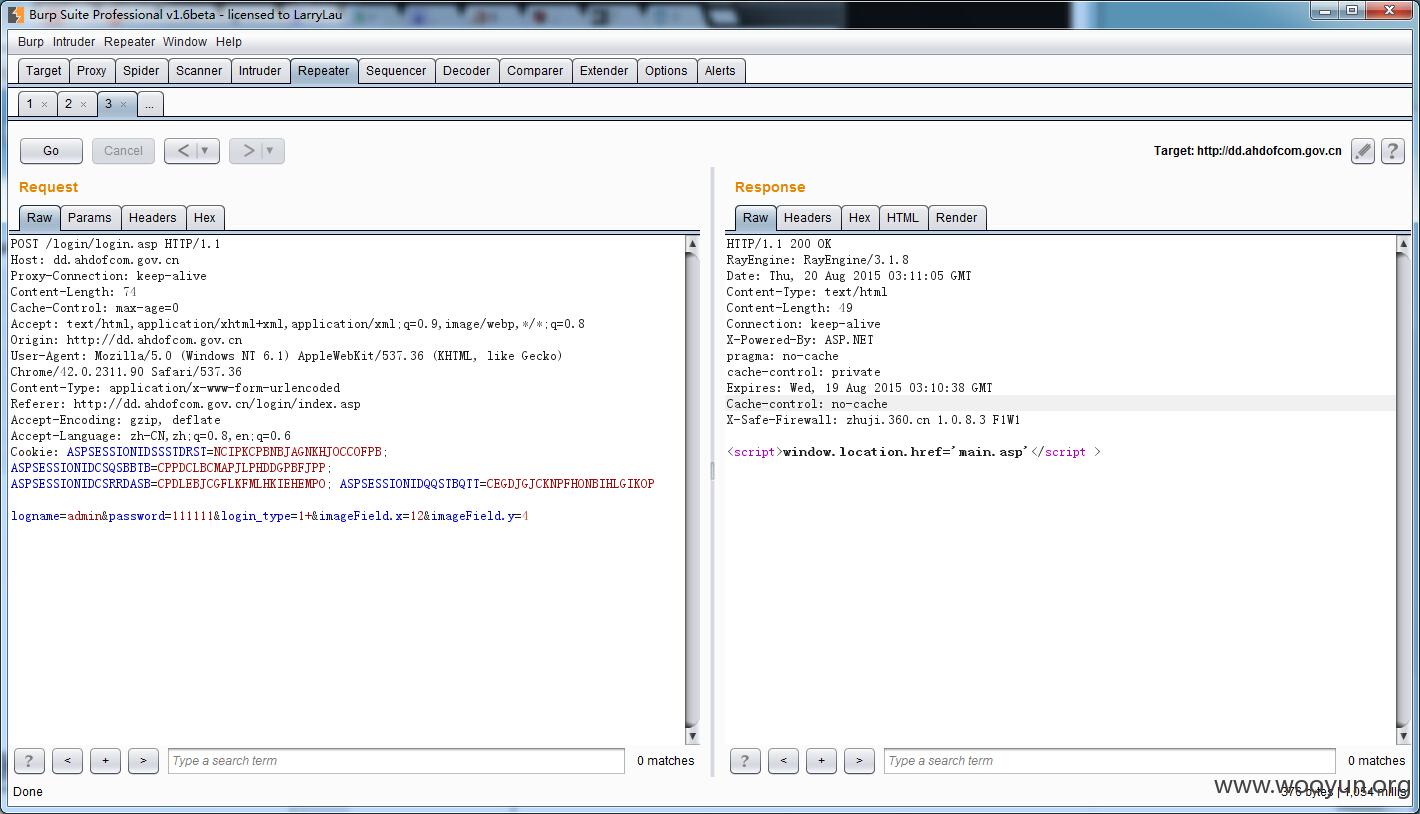Switch to the response HTML tab

point(903,218)
